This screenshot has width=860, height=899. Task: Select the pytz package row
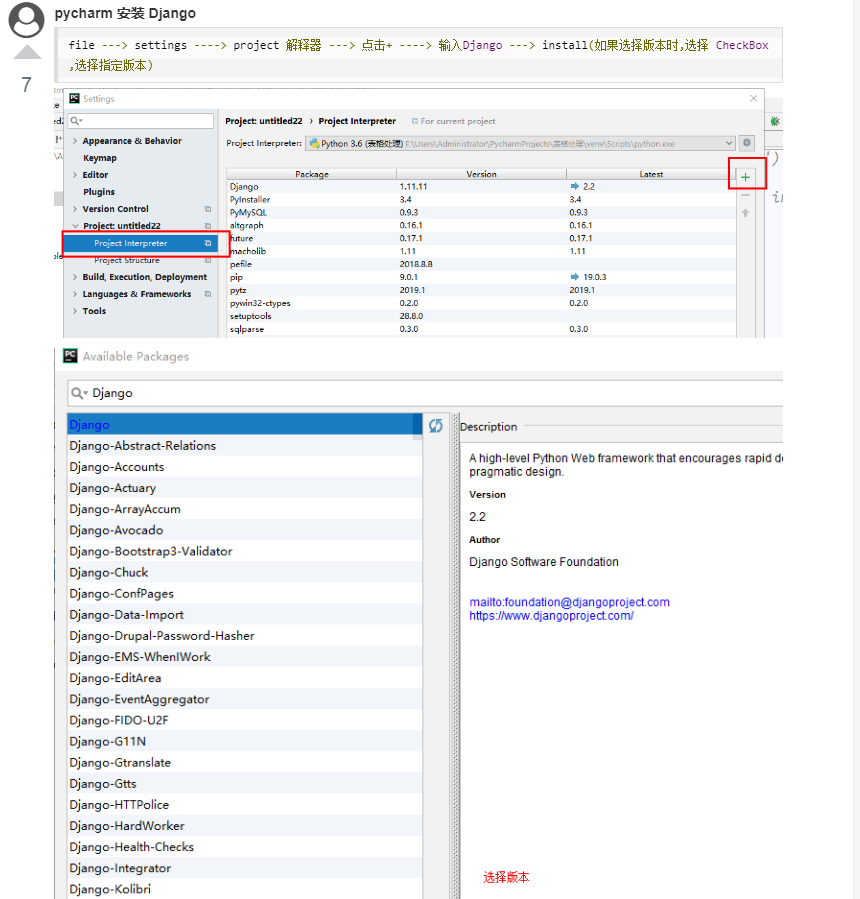(481, 290)
